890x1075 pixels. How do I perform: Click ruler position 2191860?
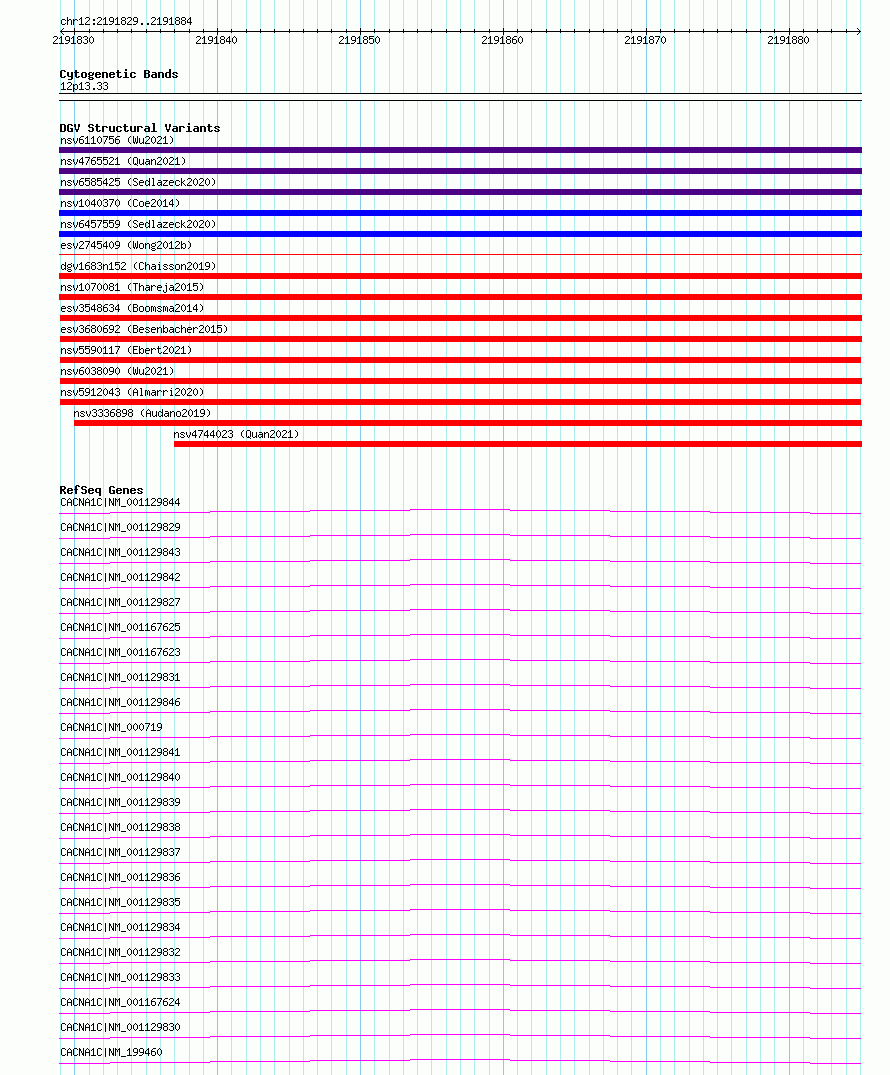[502, 40]
